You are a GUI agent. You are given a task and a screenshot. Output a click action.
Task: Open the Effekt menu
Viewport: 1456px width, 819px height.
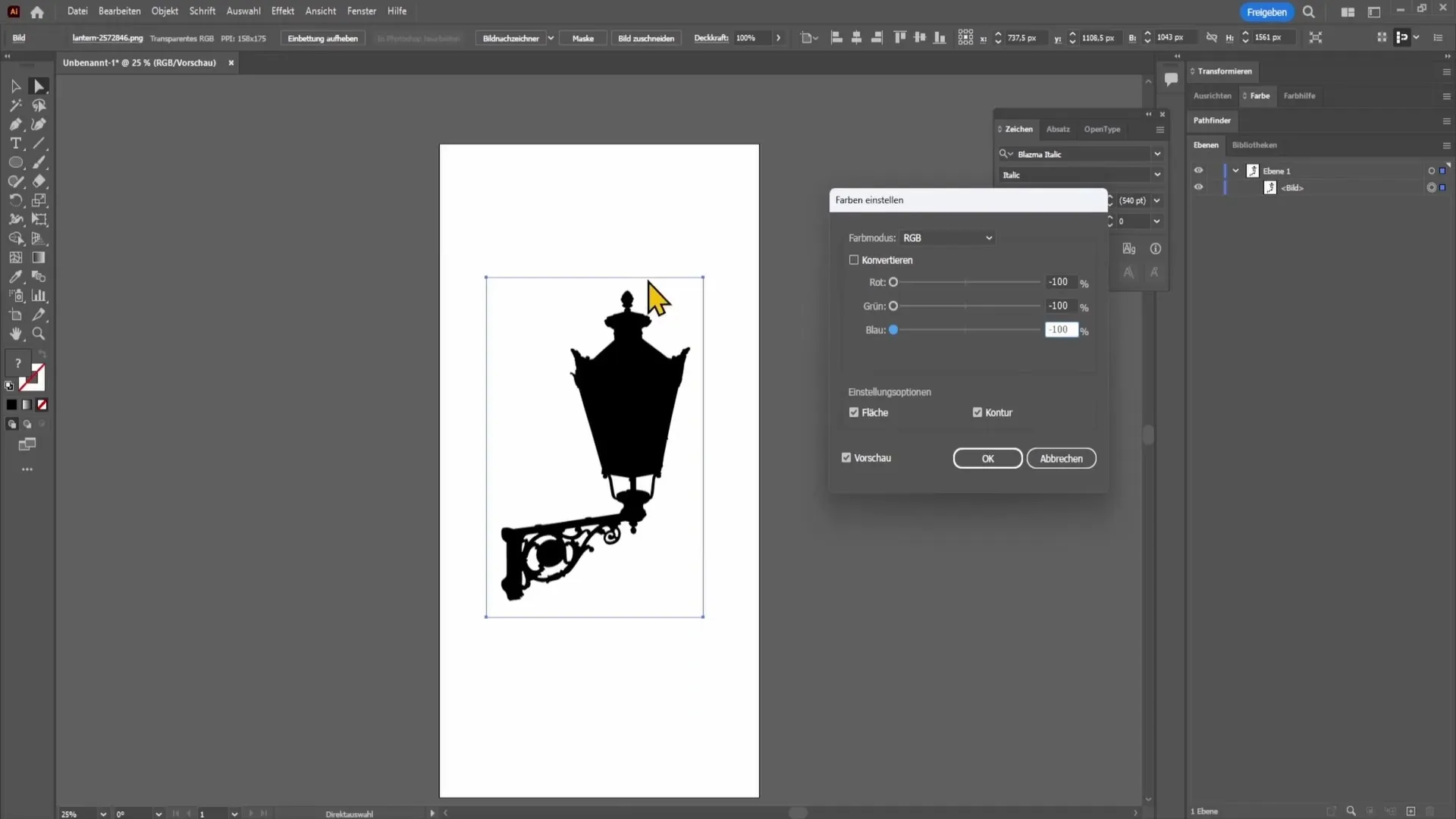coord(283,11)
